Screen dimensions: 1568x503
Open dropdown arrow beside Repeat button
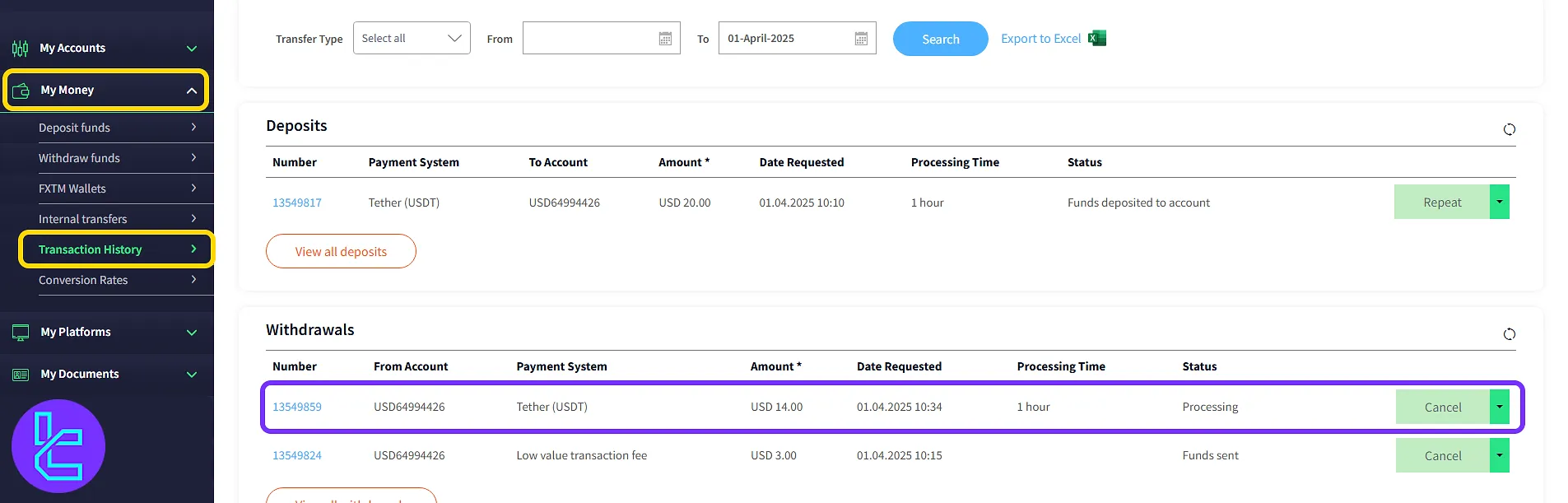[x=1500, y=202]
